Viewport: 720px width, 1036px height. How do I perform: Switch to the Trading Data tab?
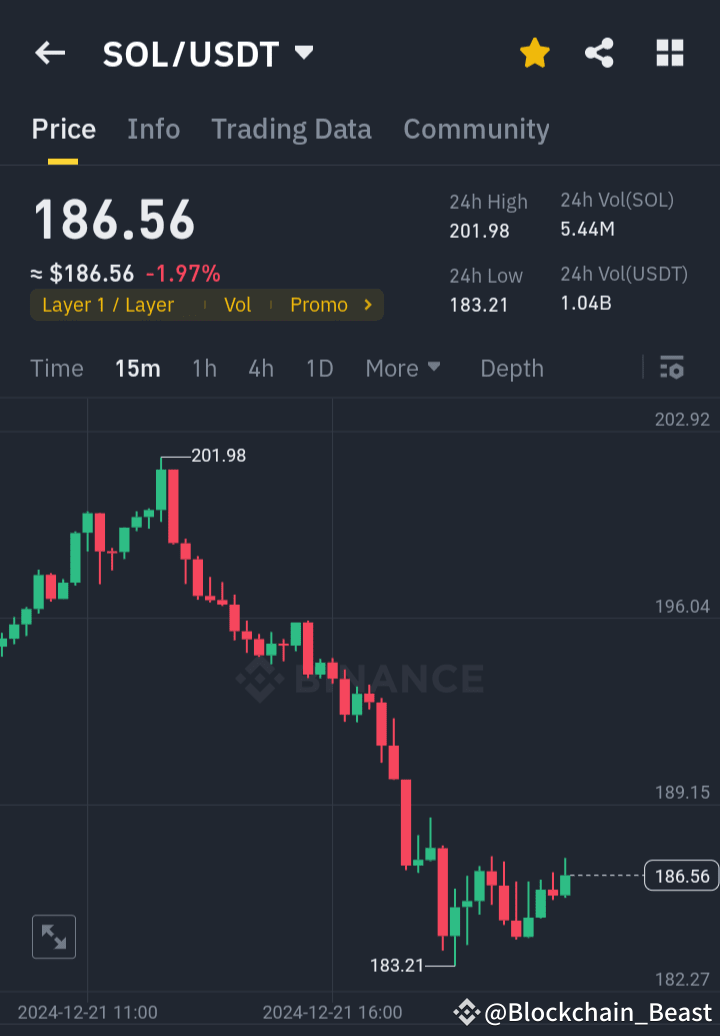[x=291, y=129]
